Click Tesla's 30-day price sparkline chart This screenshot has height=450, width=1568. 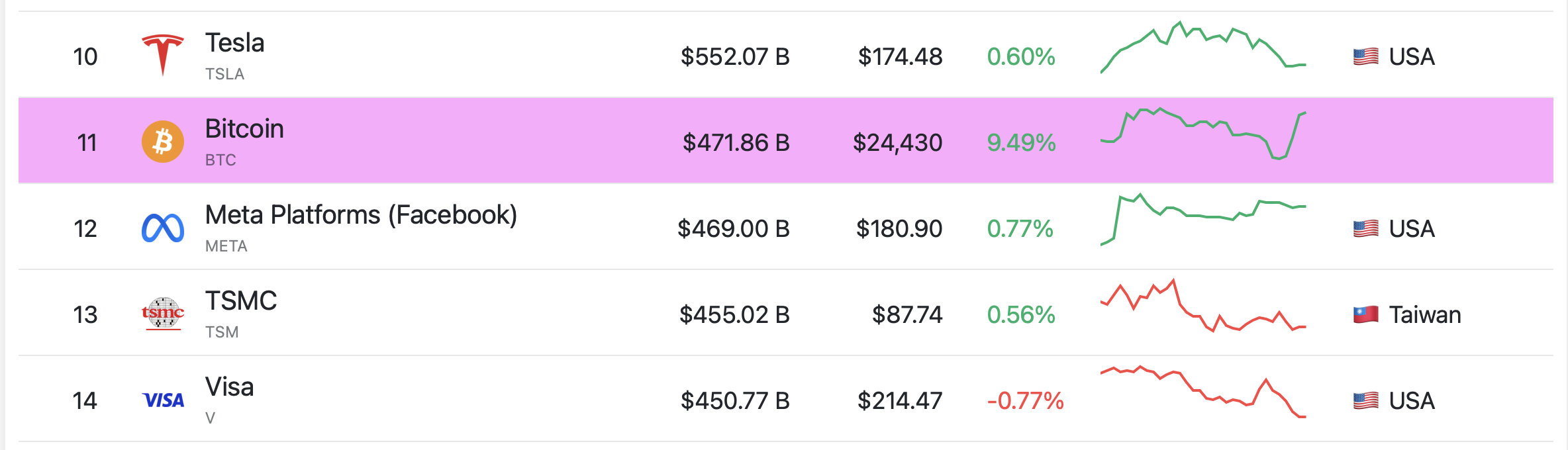click(x=1202, y=48)
